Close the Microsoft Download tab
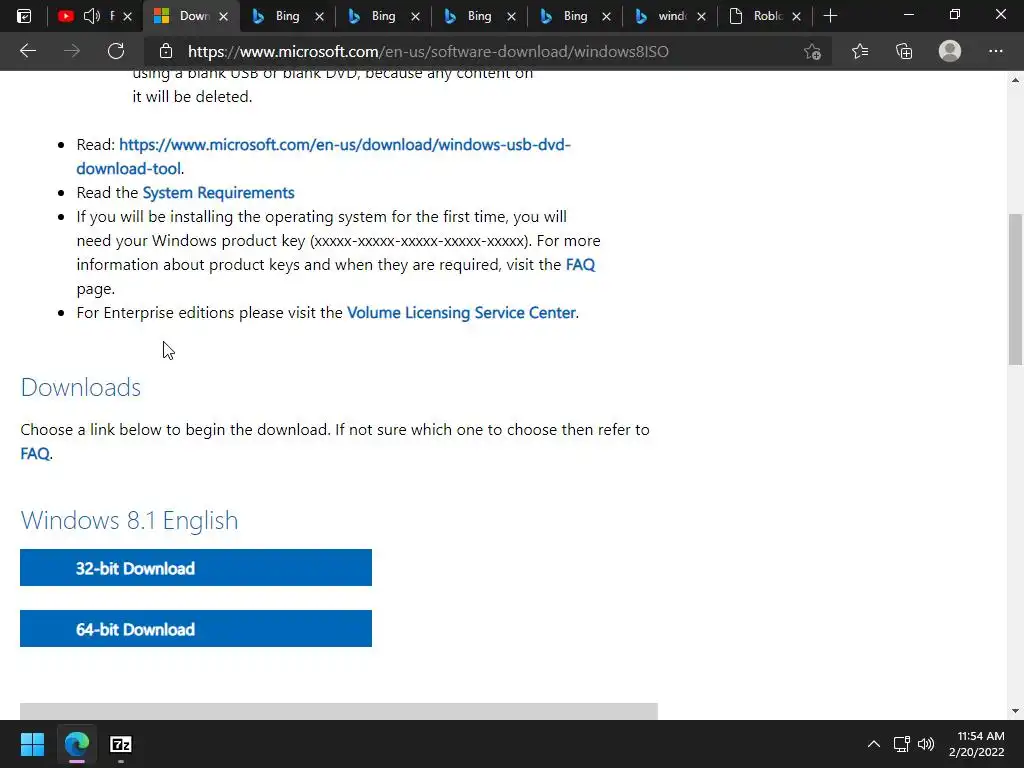1024x768 pixels. [223, 16]
